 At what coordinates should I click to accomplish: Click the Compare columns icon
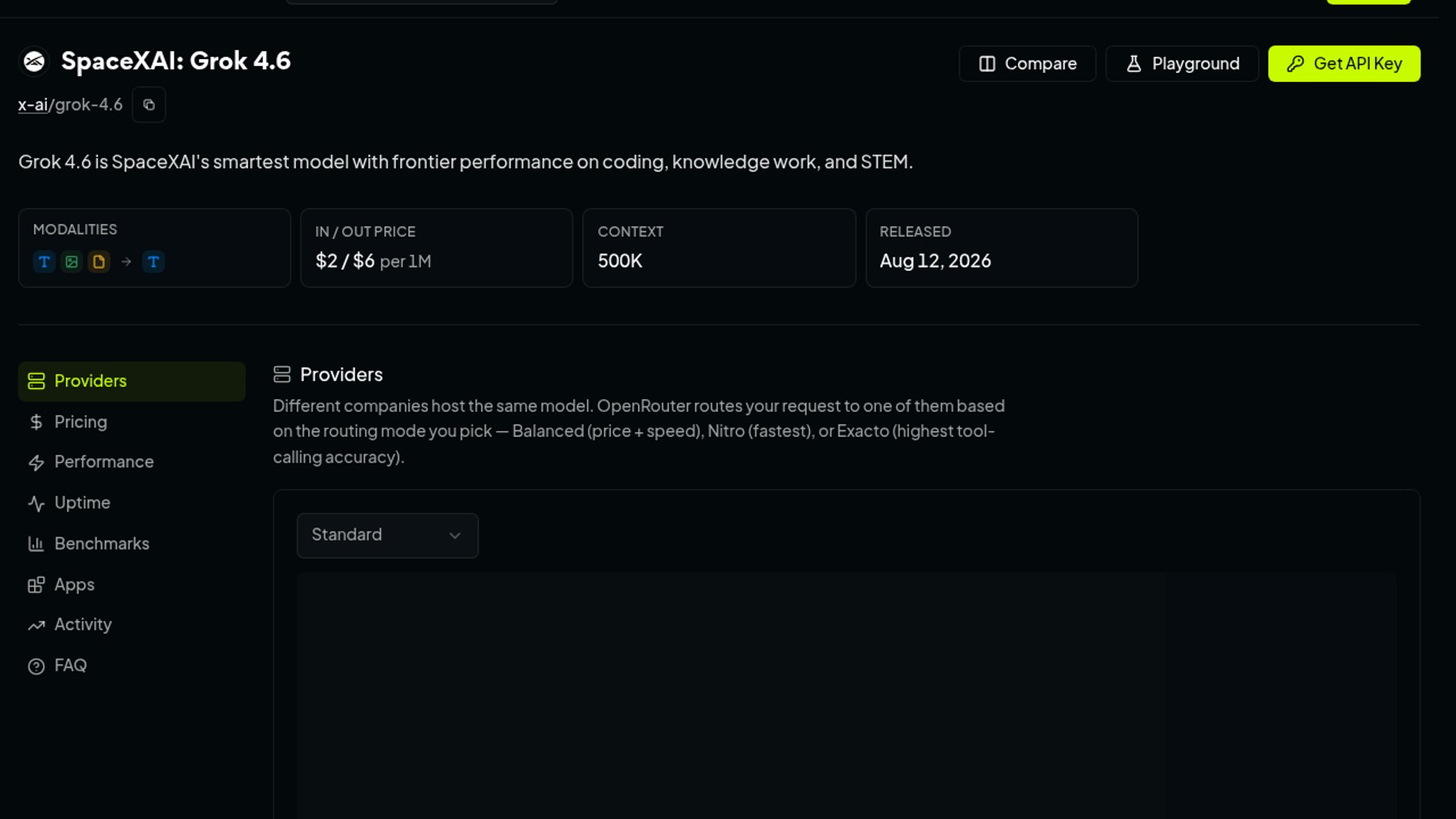point(987,64)
